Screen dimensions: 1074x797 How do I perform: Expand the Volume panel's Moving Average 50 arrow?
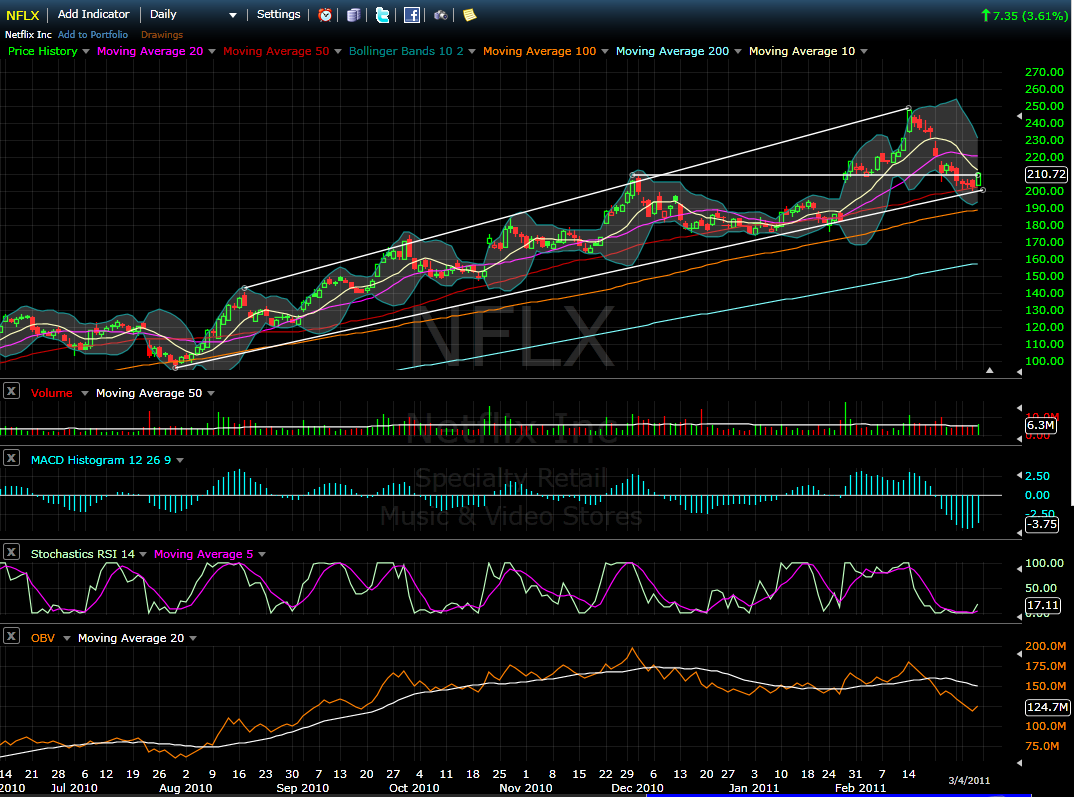pos(211,393)
